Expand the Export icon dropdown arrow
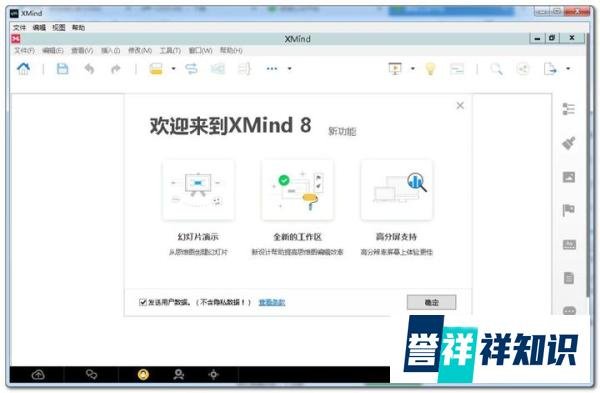The image size is (600, 393). 568,69
